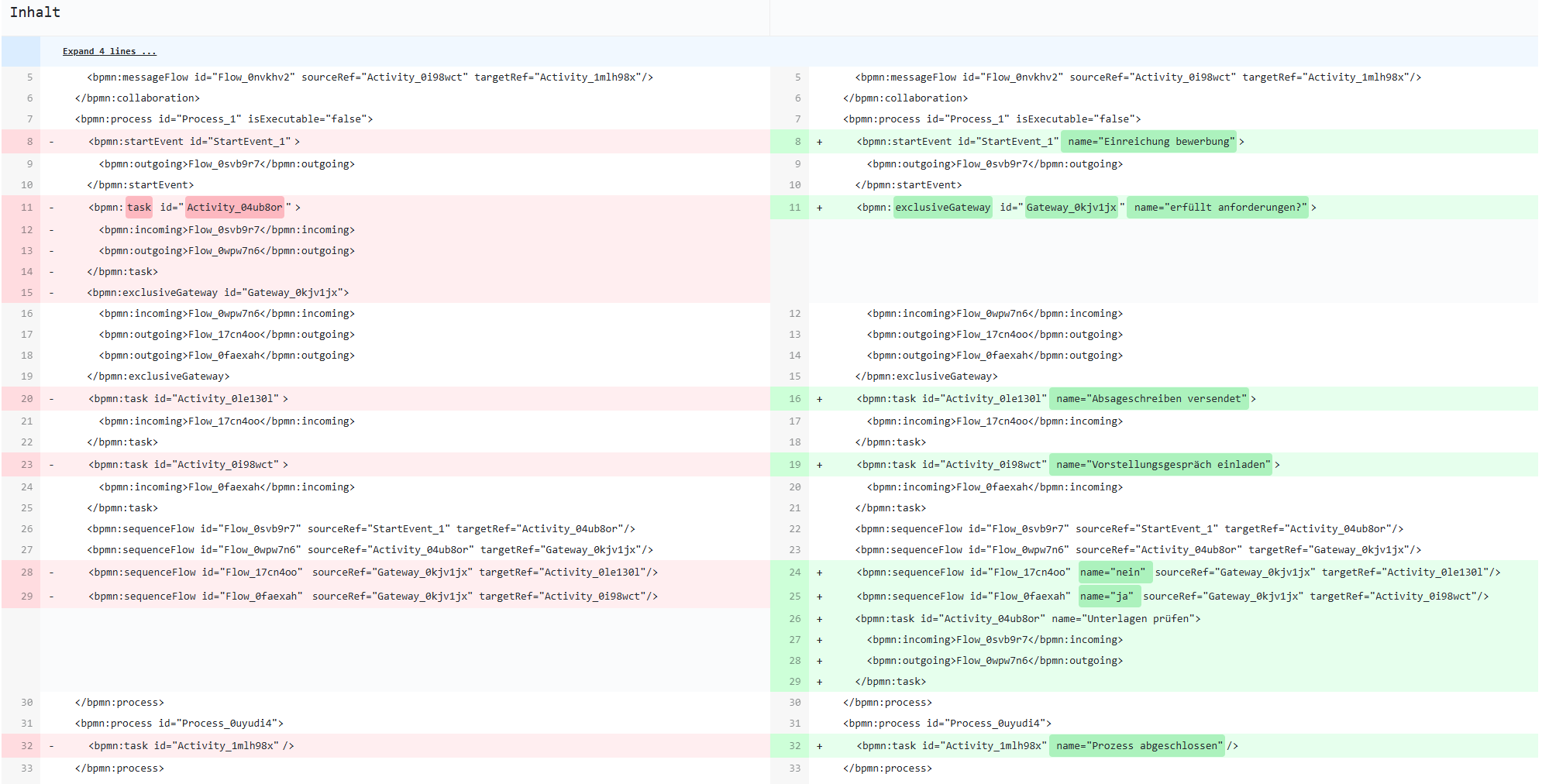Screen dimensions: 1549x784
Task: Click the highlighted 'exclusiveGateway' added token
Action: click(x=942, y=208)
